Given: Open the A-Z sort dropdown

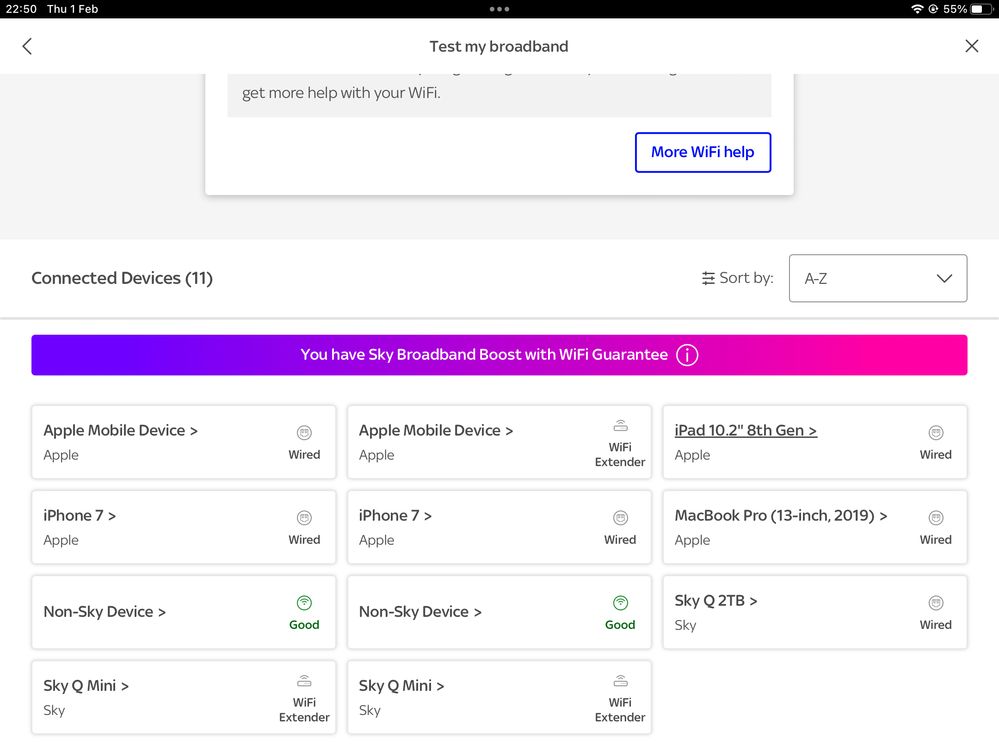Looking at the screenshot, I should tap(877, 278).
